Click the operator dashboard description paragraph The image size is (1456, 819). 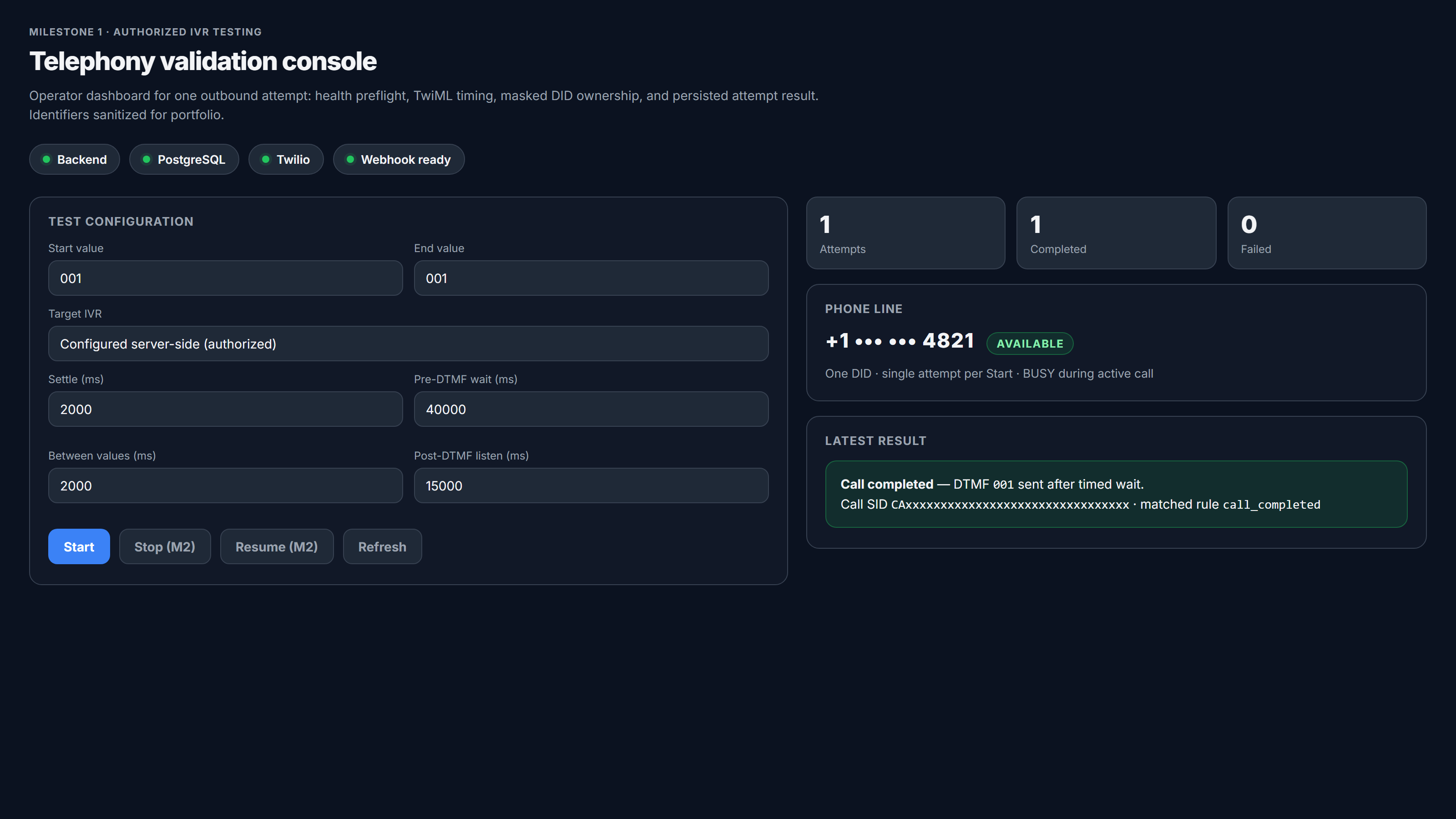coord(424,105)
